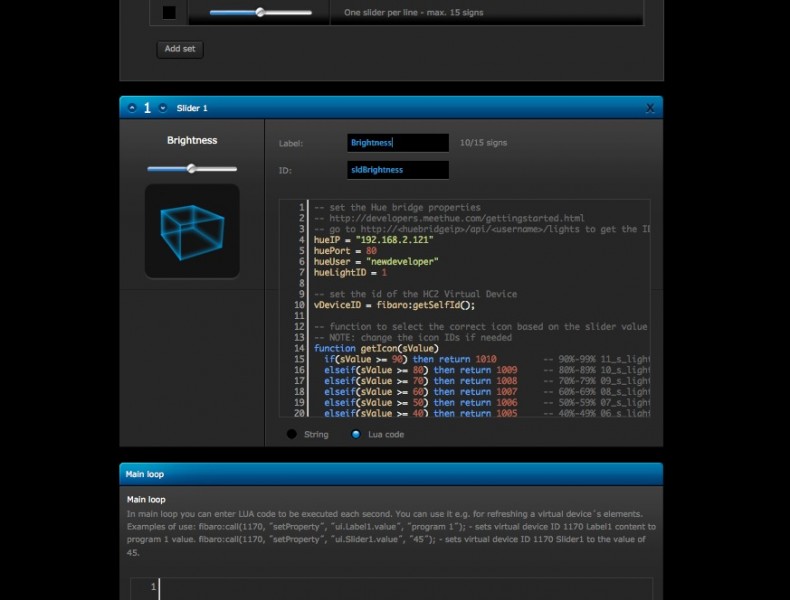Close the Slider 1 panel with X

tap(650, 108)
